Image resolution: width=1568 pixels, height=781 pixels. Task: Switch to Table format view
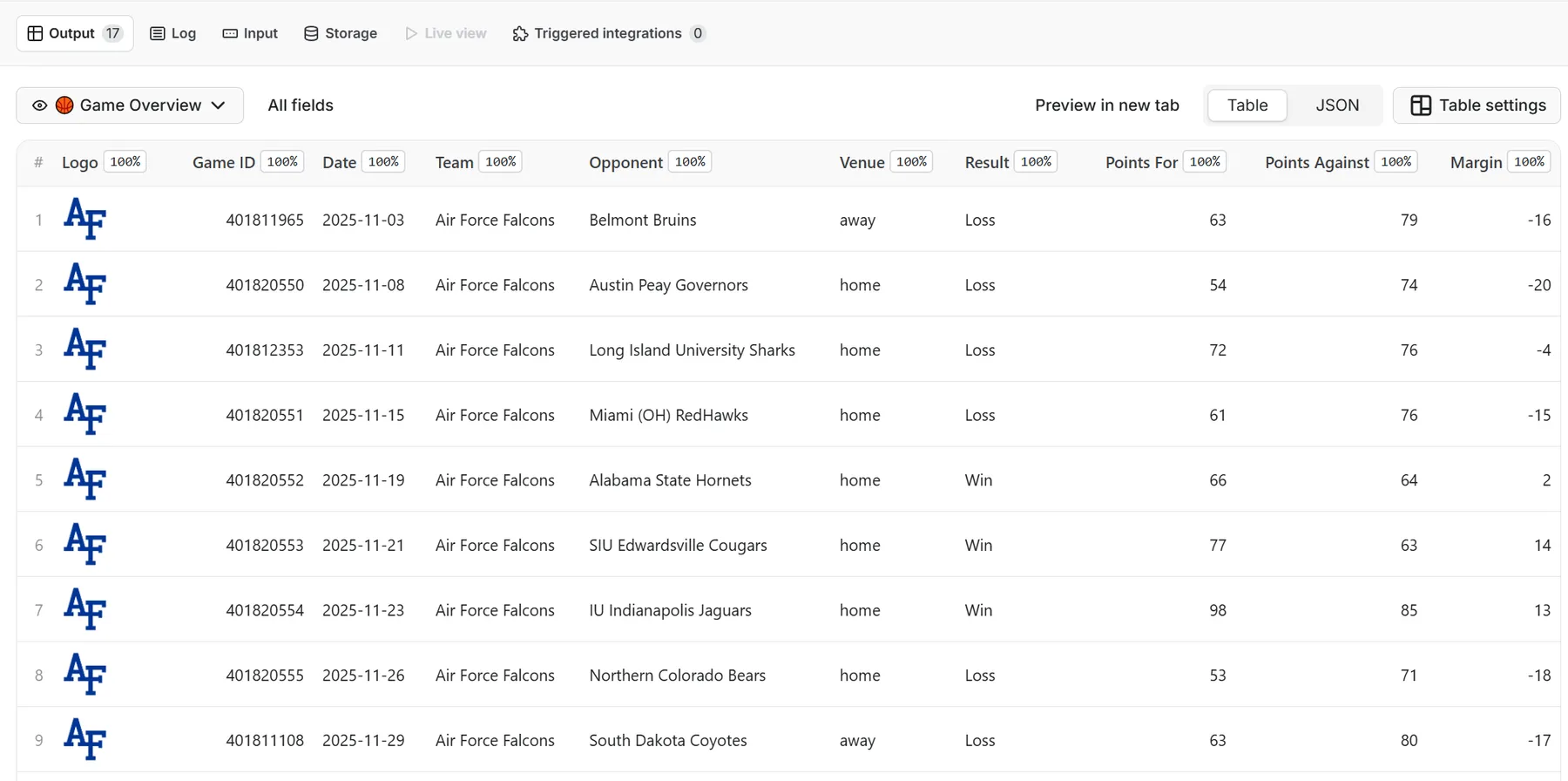(1247, 105)
